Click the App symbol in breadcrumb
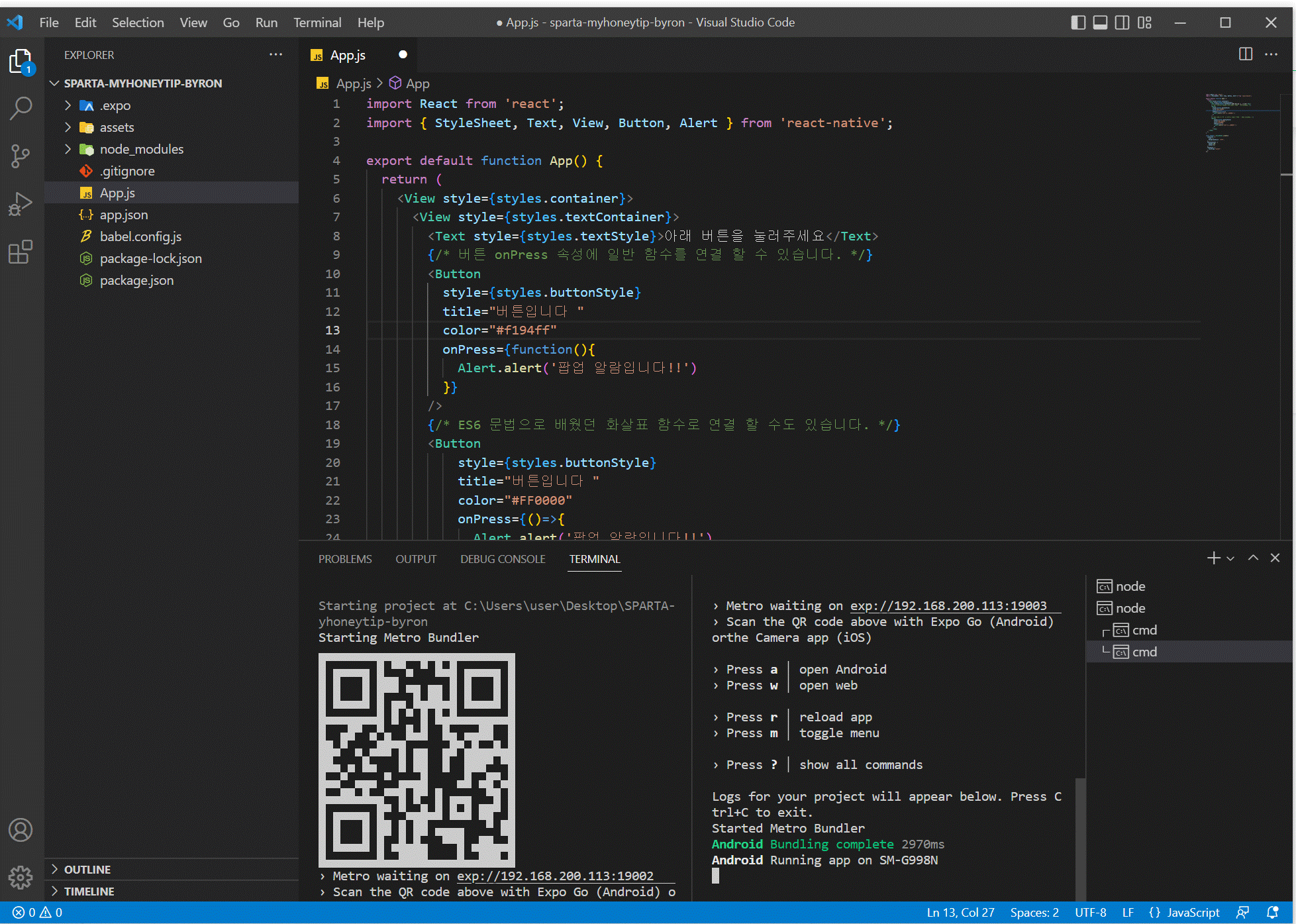The height and width of the screenshot is (924, 1296). (x=409, y=83)
